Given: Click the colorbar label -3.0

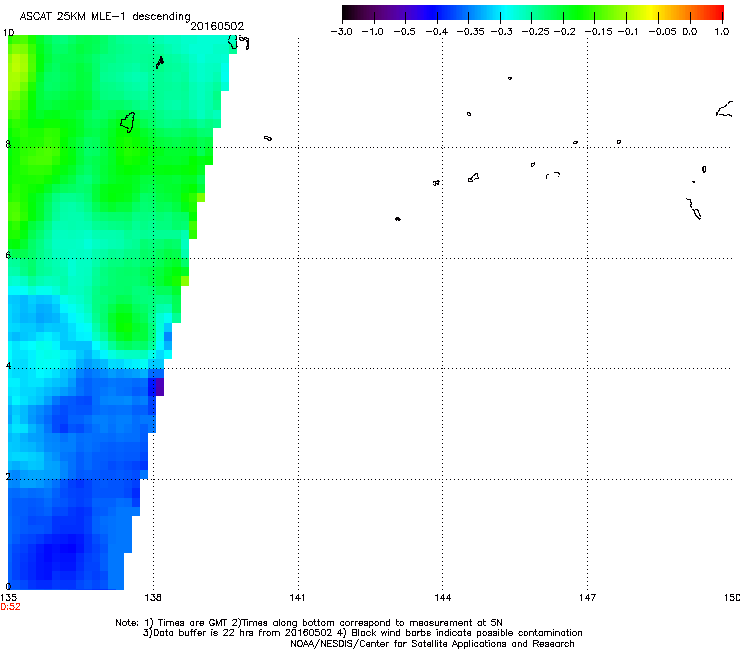Looking at the screenshot, I should [x=341, y=32].
